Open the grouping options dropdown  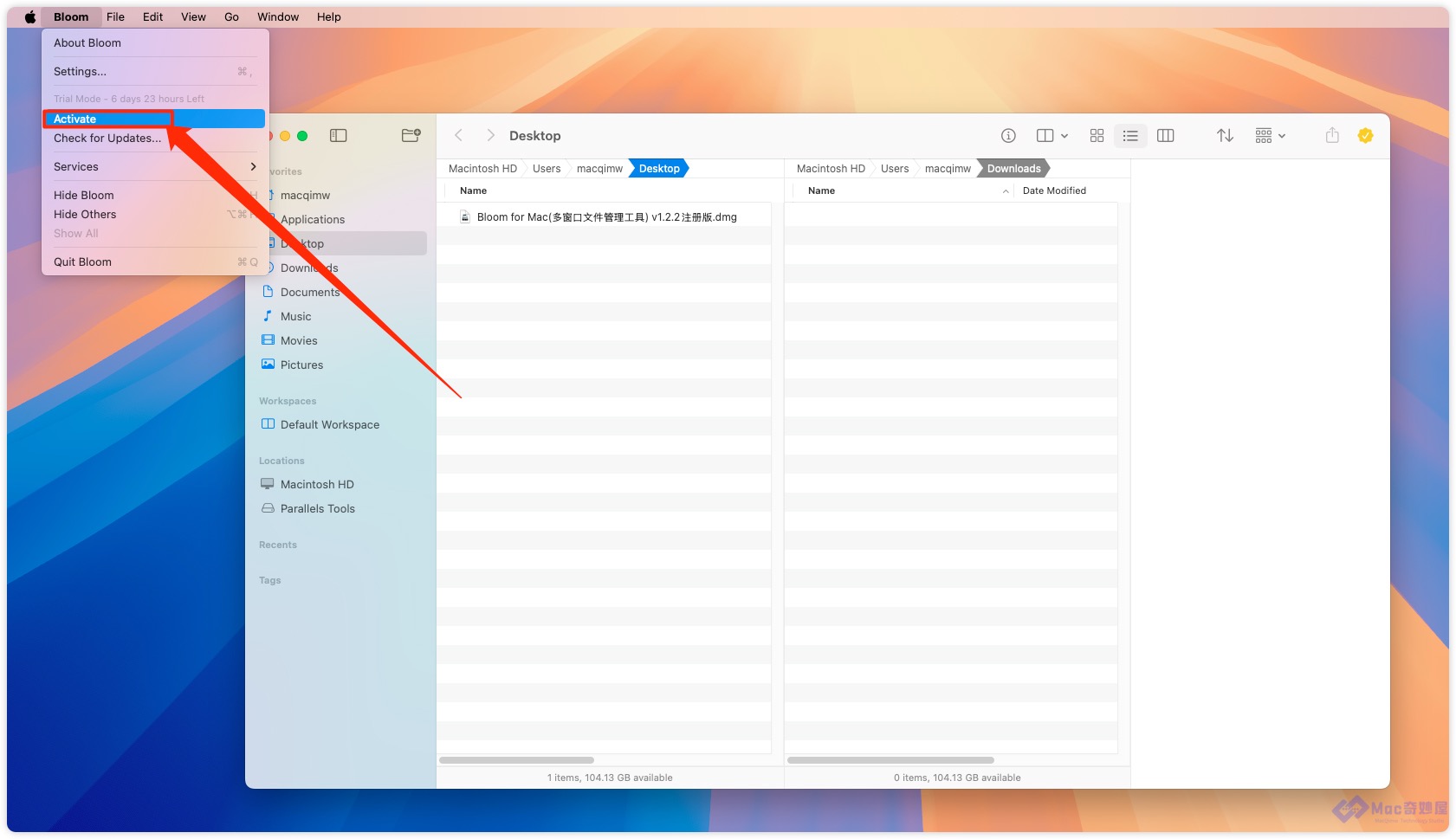1271,136
